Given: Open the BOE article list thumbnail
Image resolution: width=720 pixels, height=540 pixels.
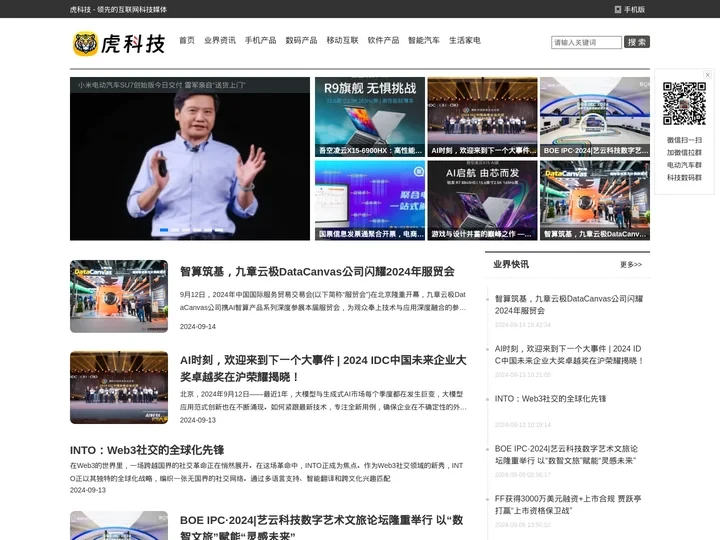Looking at the screenshot, I should tap(119, 526).
